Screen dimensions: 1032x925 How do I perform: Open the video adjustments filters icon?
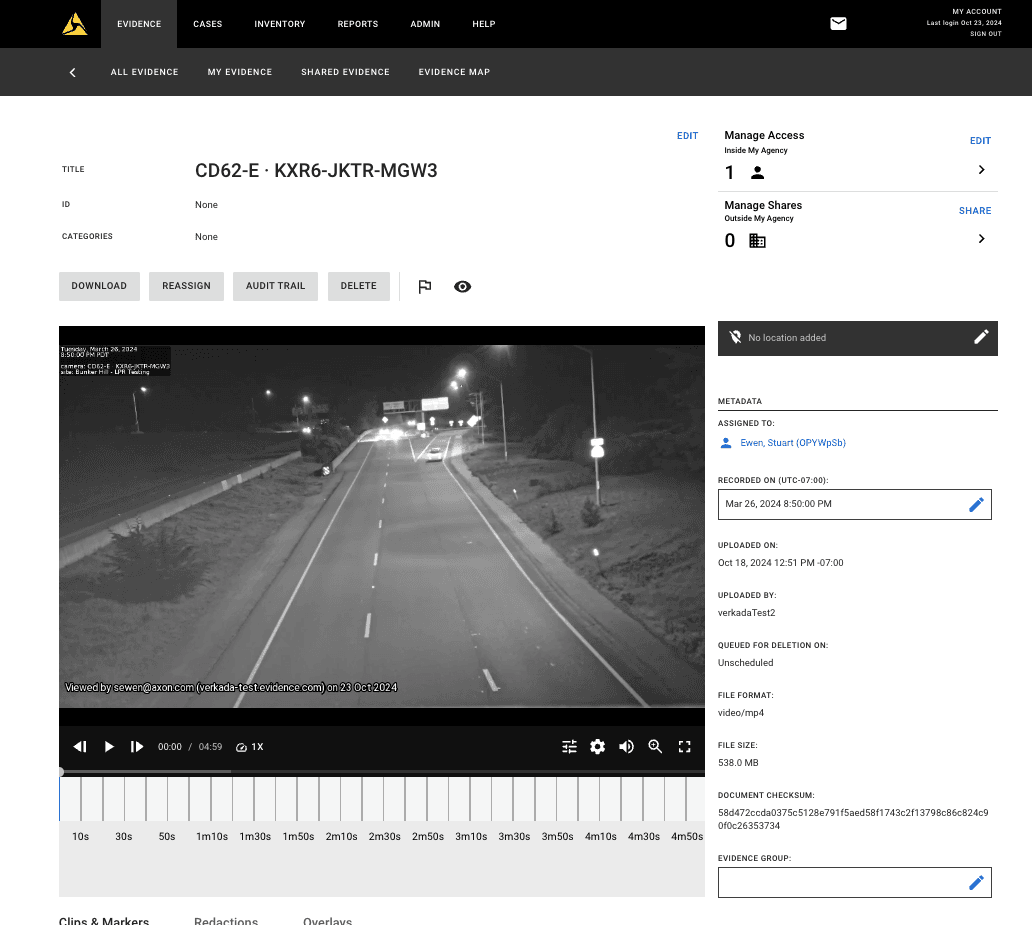click(x=569, y=746)
